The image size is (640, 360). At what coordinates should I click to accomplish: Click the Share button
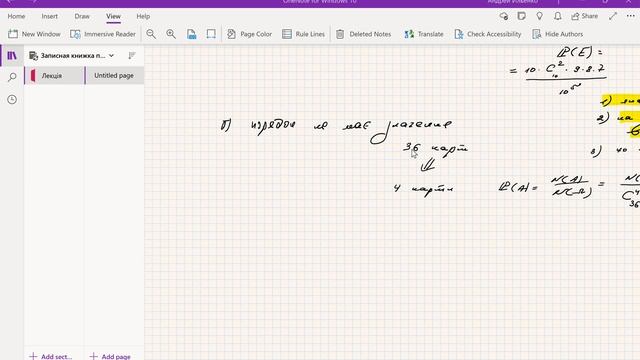pos(584,16)
